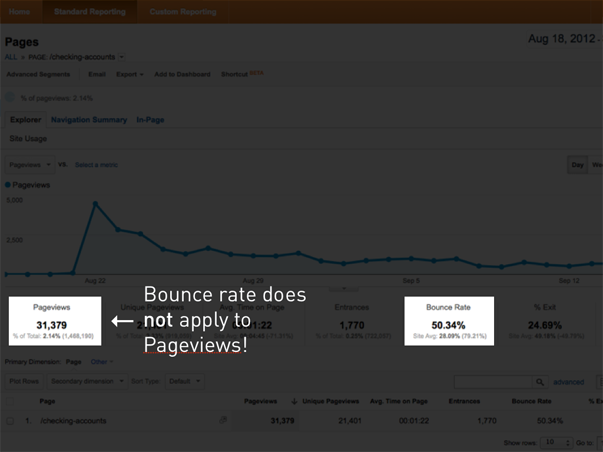Click the Email button
603x452 pixels.
tap(97, 74)
